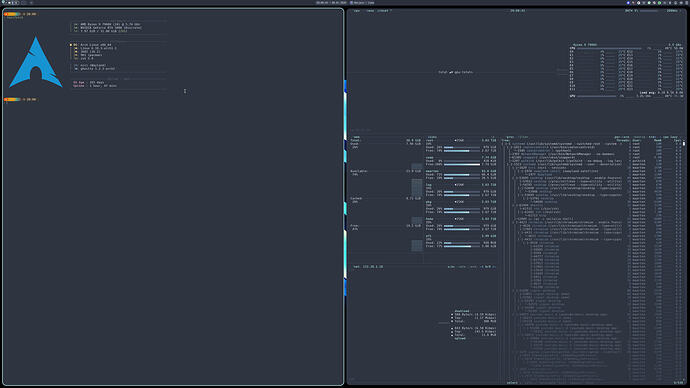Click the pkg disk entry

[429, 202]
